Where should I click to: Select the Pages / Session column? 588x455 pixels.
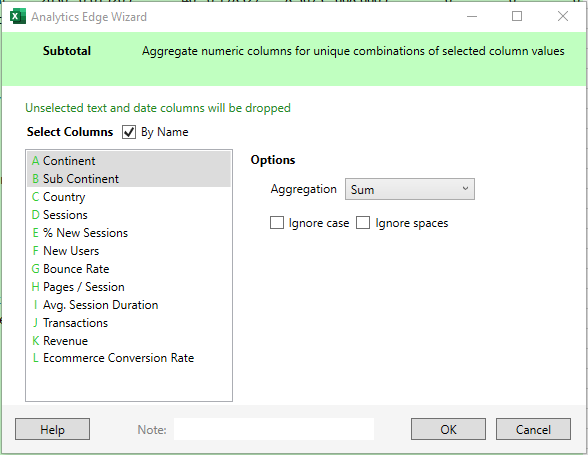coord(129,287)
